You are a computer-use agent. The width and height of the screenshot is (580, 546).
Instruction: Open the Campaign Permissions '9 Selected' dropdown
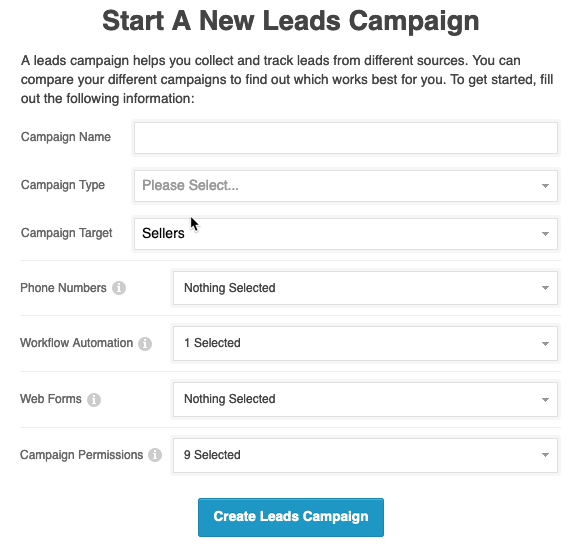pos(365,455)
